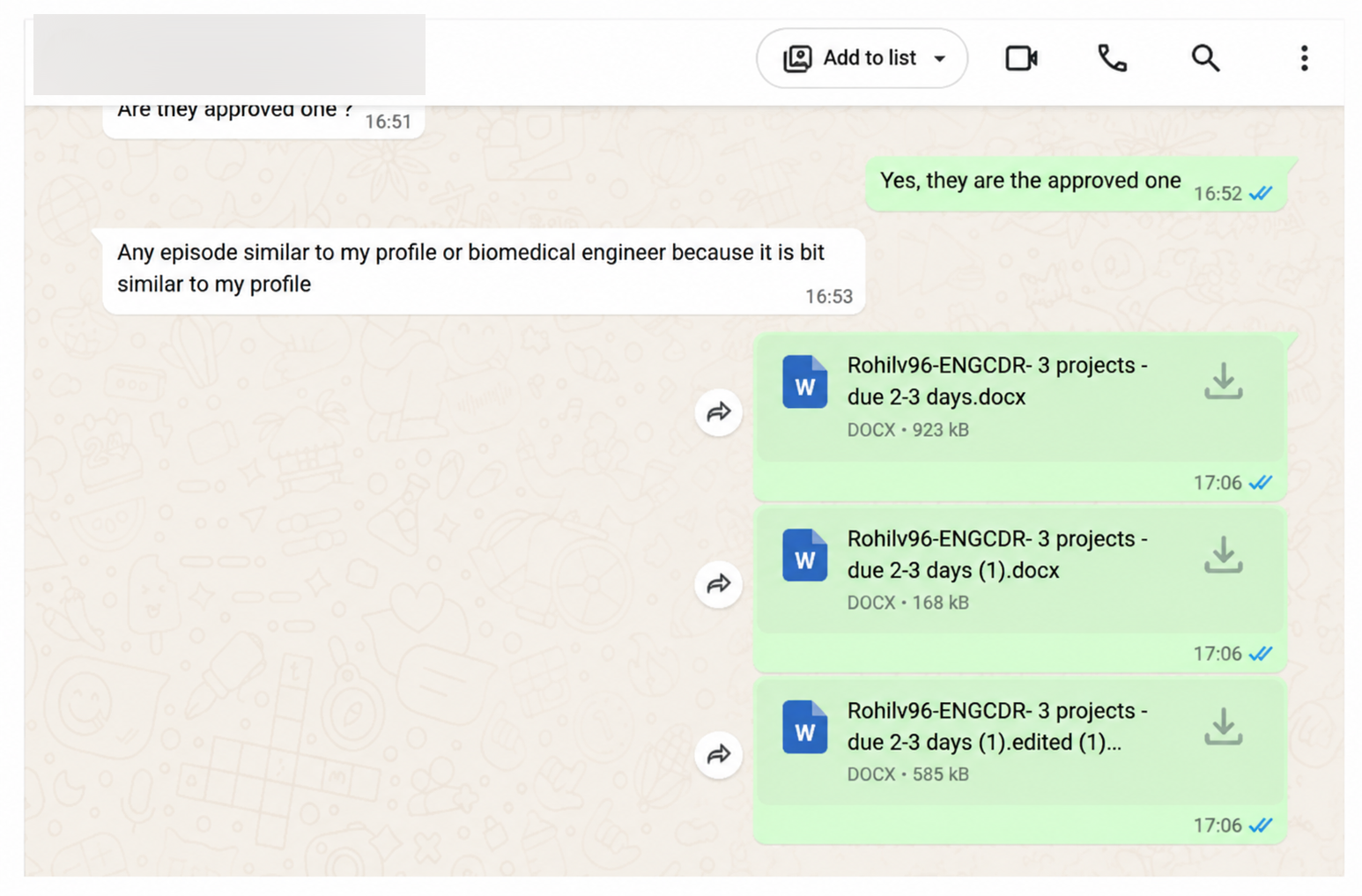The image size is (1362, 896).
Task: Download the 168 kB docx file
Action: (1223, 554)
